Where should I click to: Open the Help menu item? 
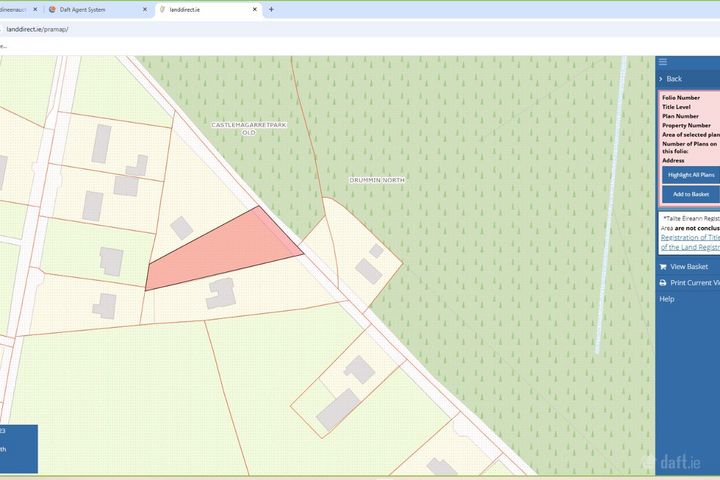pos(667,299)
